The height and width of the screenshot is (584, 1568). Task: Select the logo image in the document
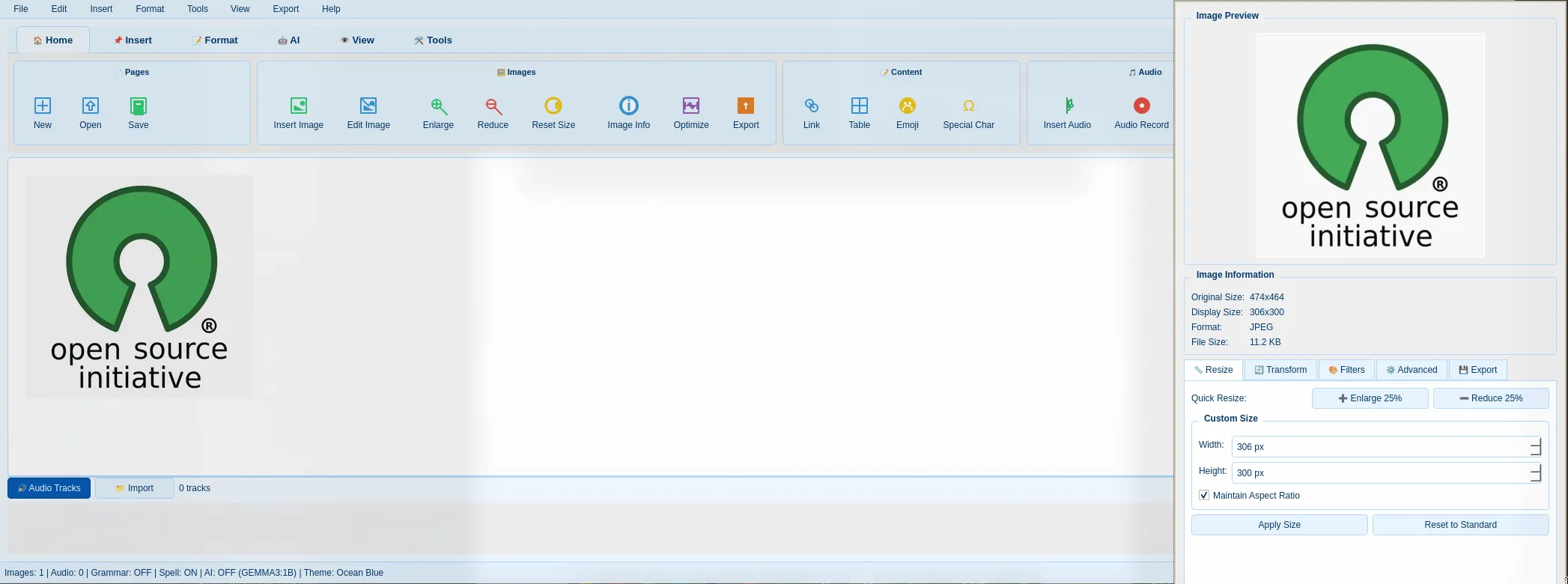pyautogui.click(x=139, y=287)
